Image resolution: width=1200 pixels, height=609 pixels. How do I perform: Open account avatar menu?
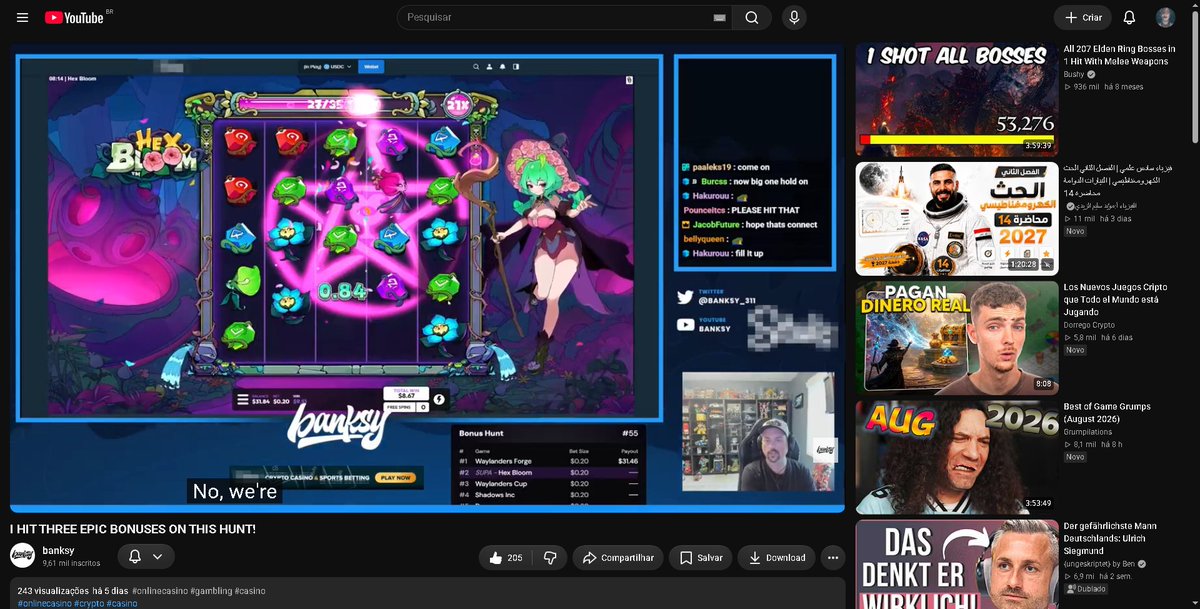[x=1165, y=18]
